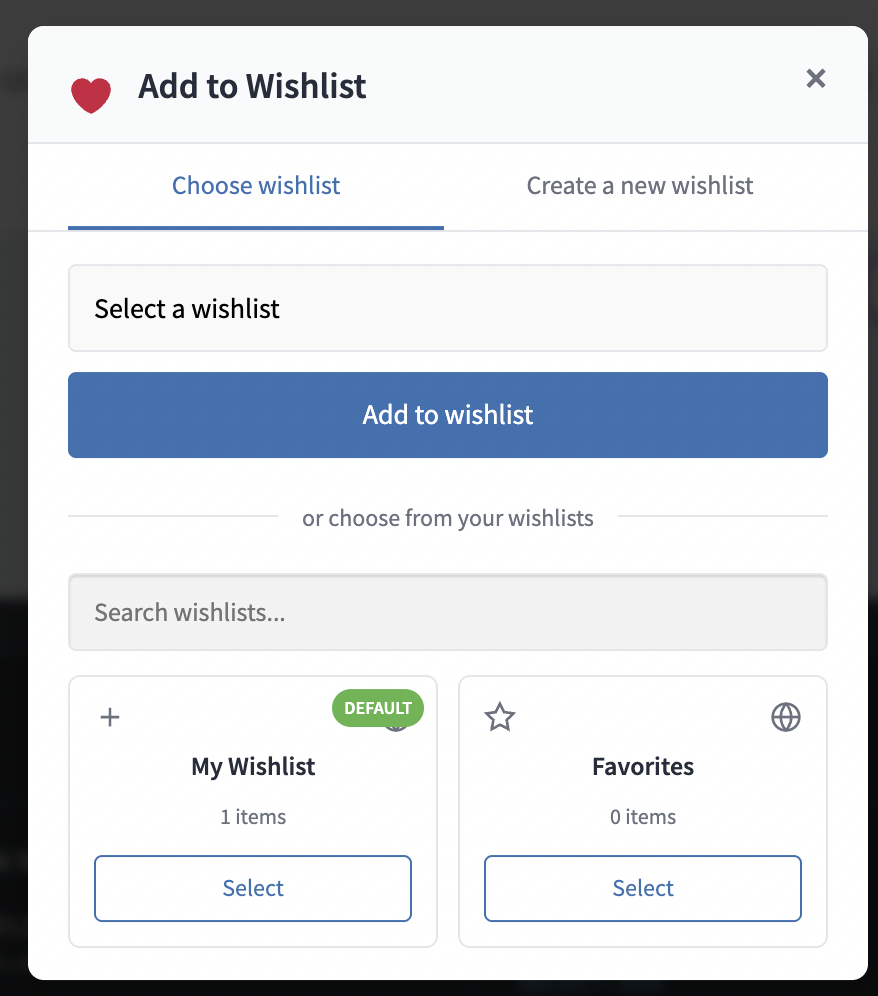Click Select under Favorites

642,888
